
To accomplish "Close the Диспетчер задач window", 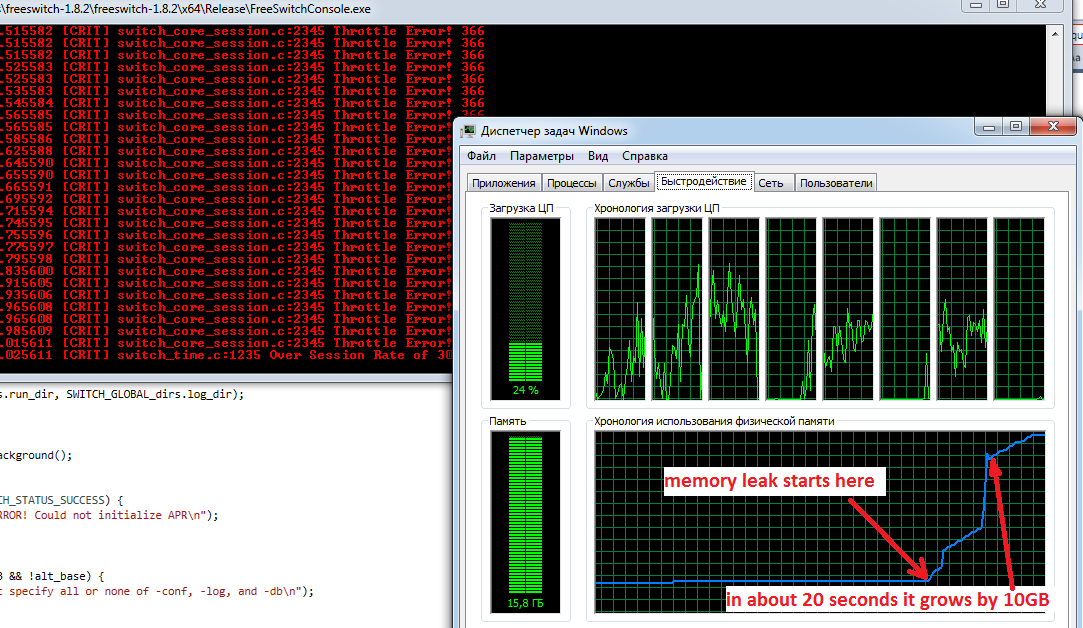I will (1053, 126).
